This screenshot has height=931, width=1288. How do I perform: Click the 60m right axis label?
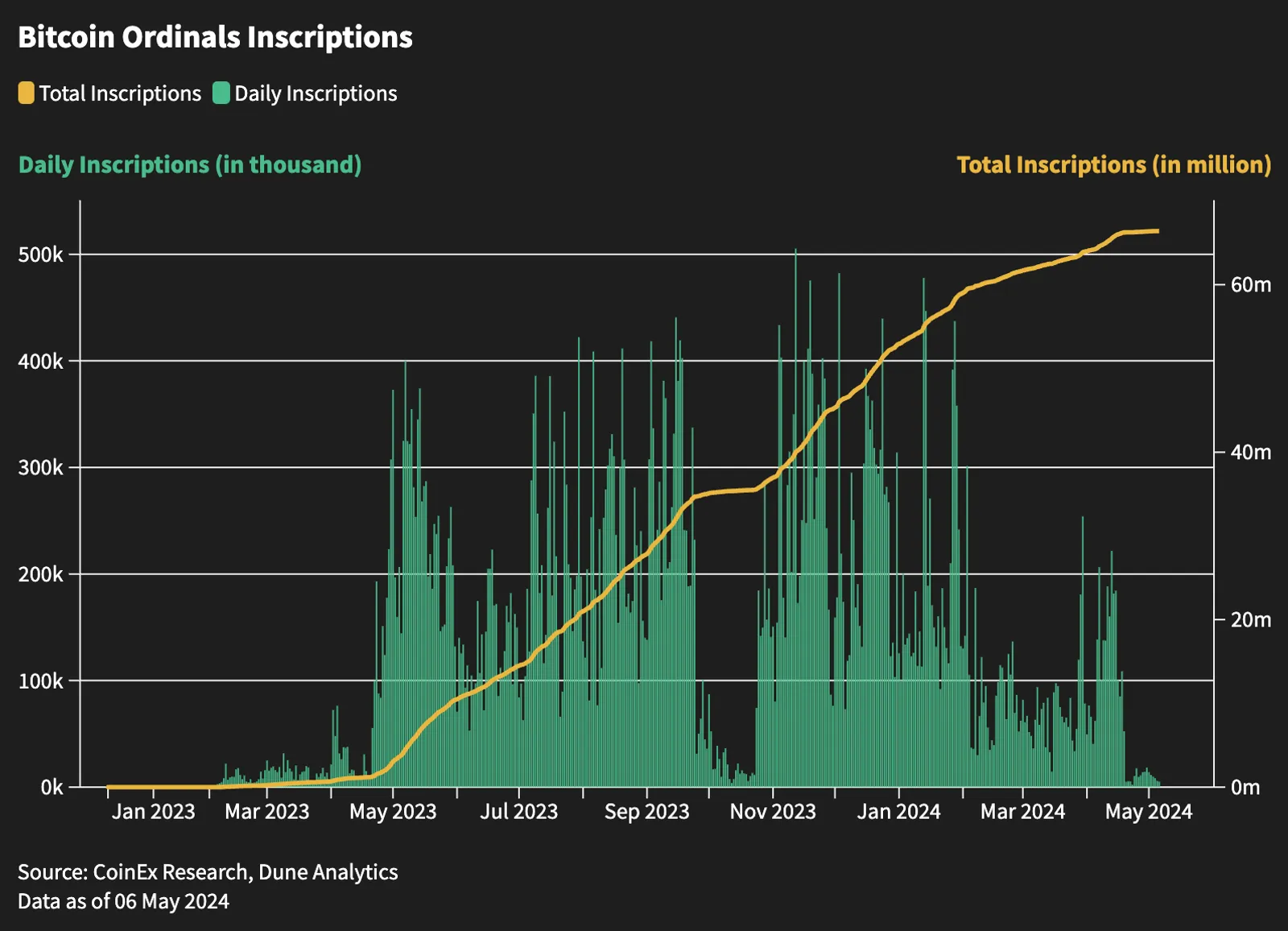tap(1251, 284)
